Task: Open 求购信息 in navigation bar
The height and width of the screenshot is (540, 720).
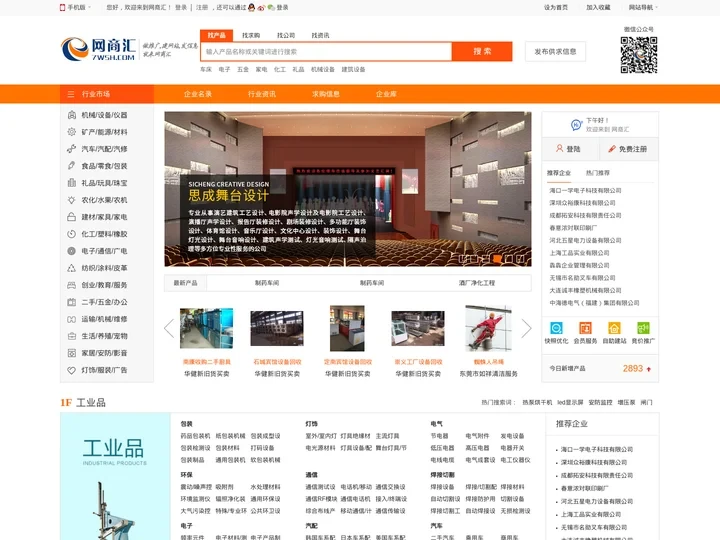Action: [326, 94]
